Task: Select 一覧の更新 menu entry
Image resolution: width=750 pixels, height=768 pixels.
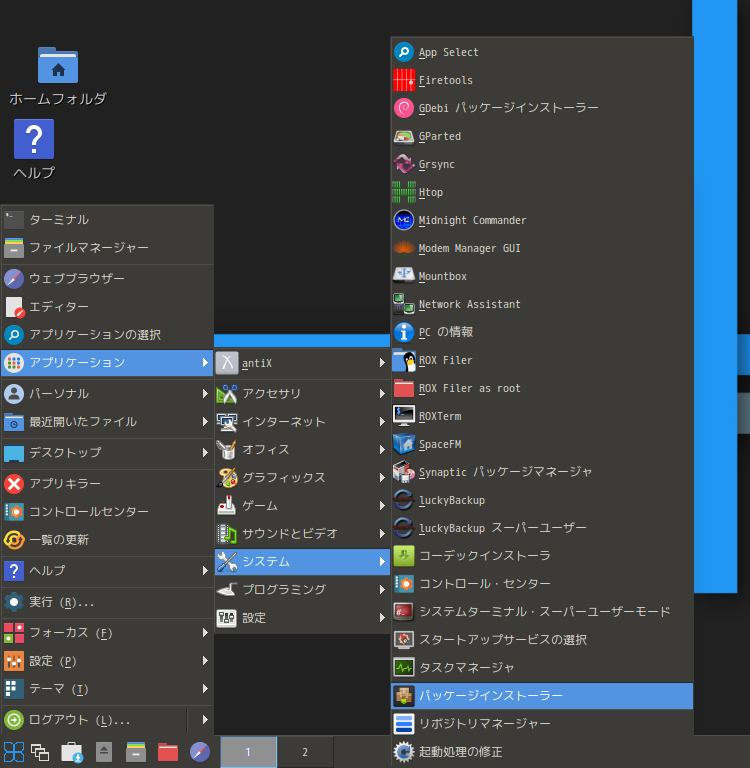Action: (107, 540)
